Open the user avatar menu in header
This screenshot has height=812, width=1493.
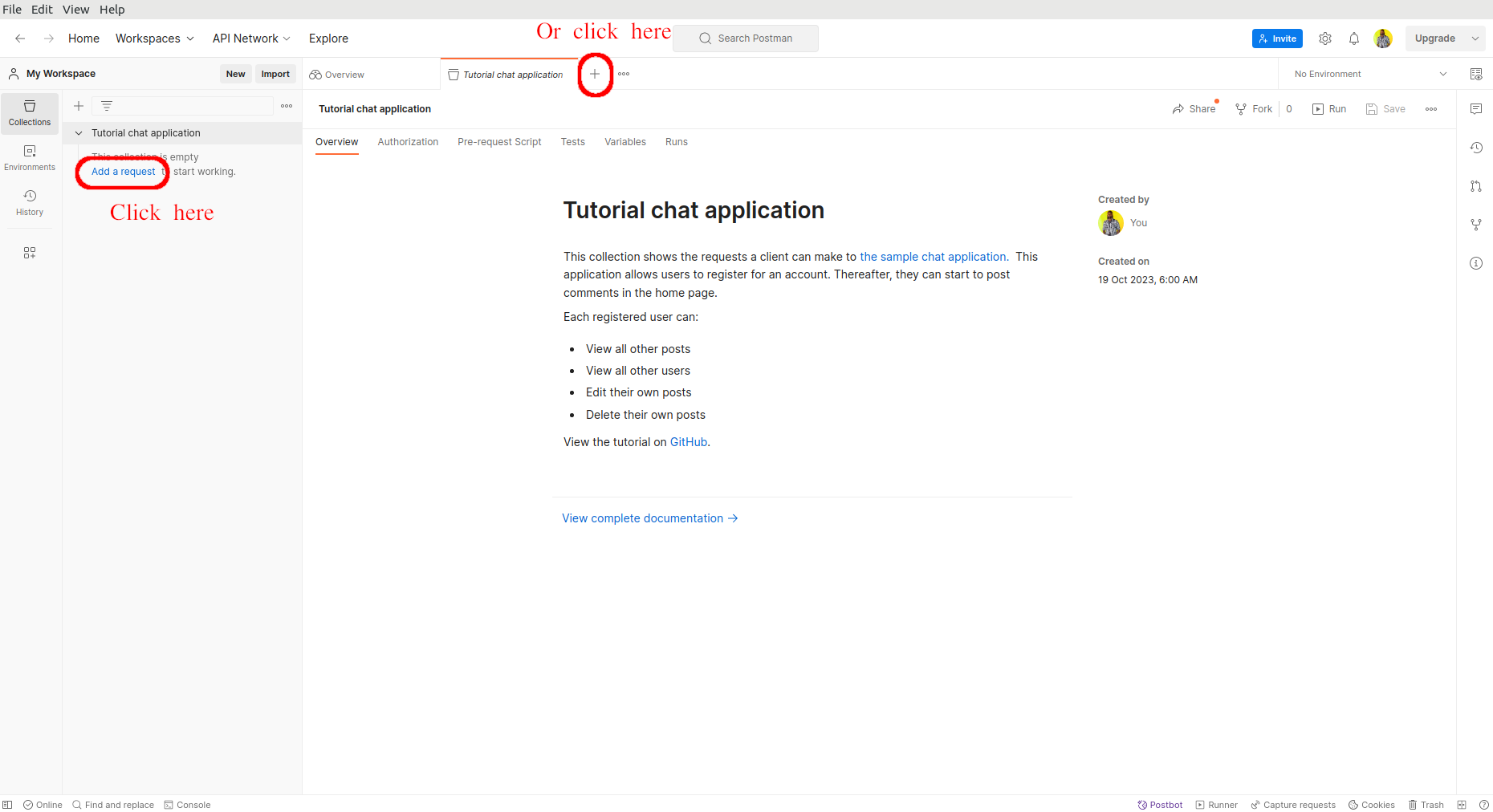pyautogui.click(x=1383, y=39)
